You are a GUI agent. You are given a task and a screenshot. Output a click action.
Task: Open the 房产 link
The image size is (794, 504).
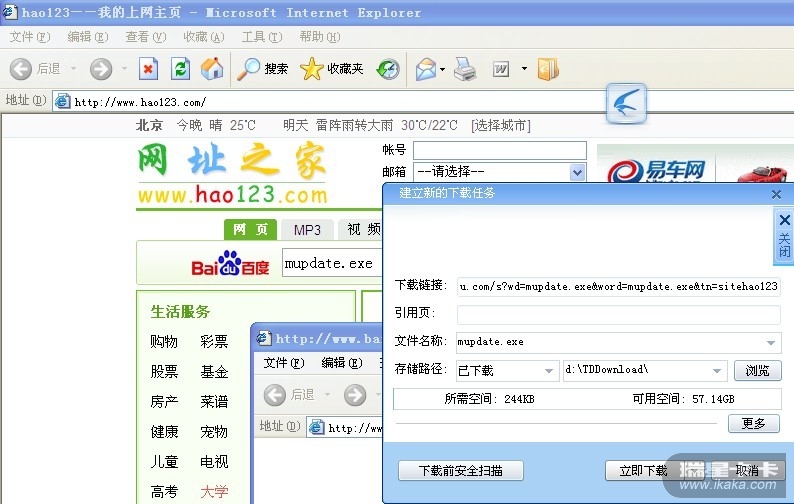click(164, 402)
